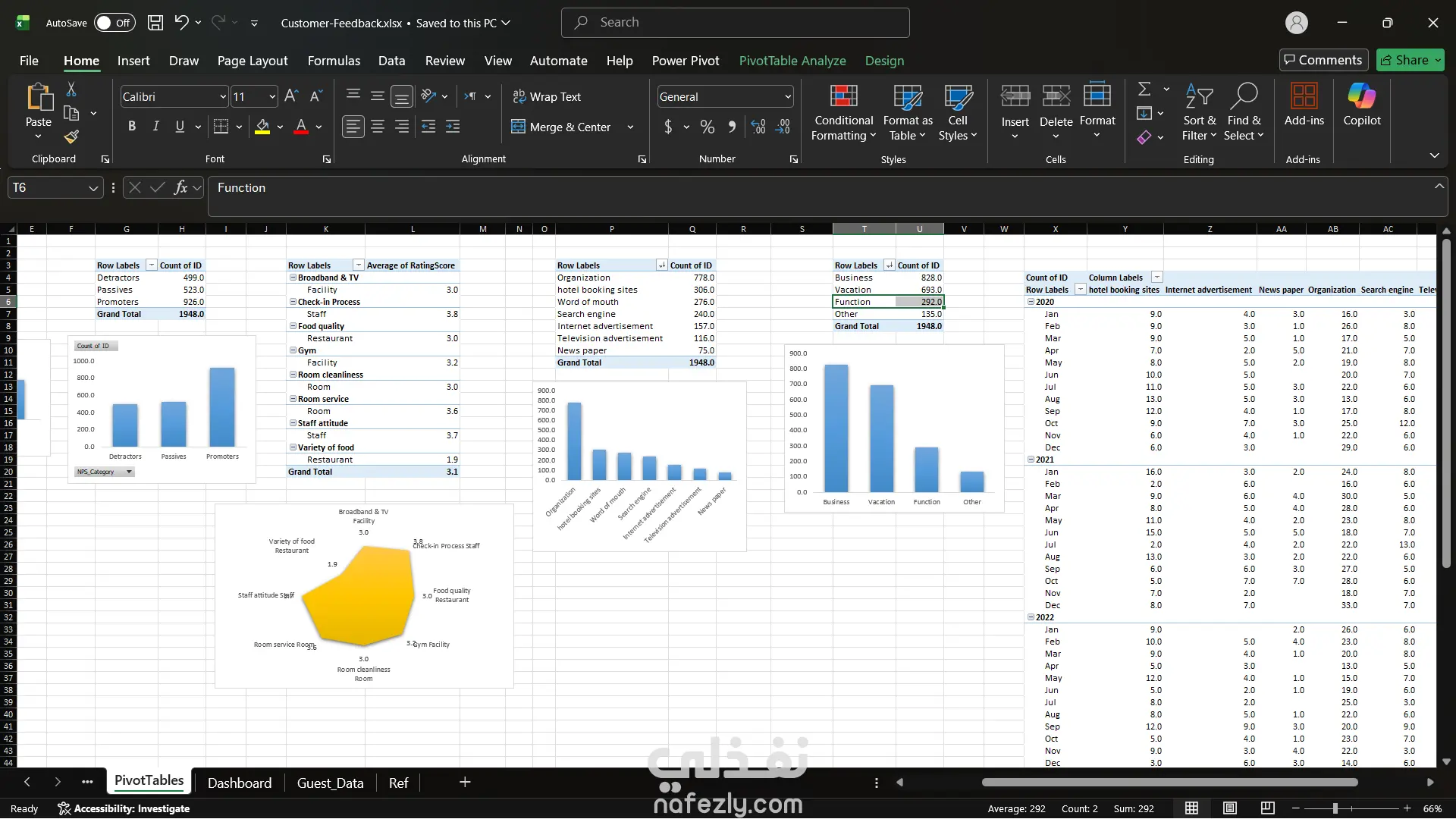Open the Comments pane button
1456x819 pixels.
pos(1323,60)
